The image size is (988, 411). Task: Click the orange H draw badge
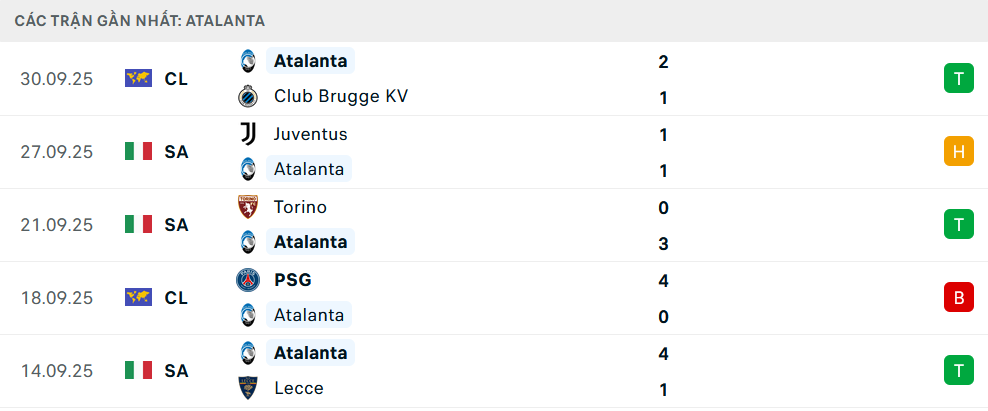[958, 152]
